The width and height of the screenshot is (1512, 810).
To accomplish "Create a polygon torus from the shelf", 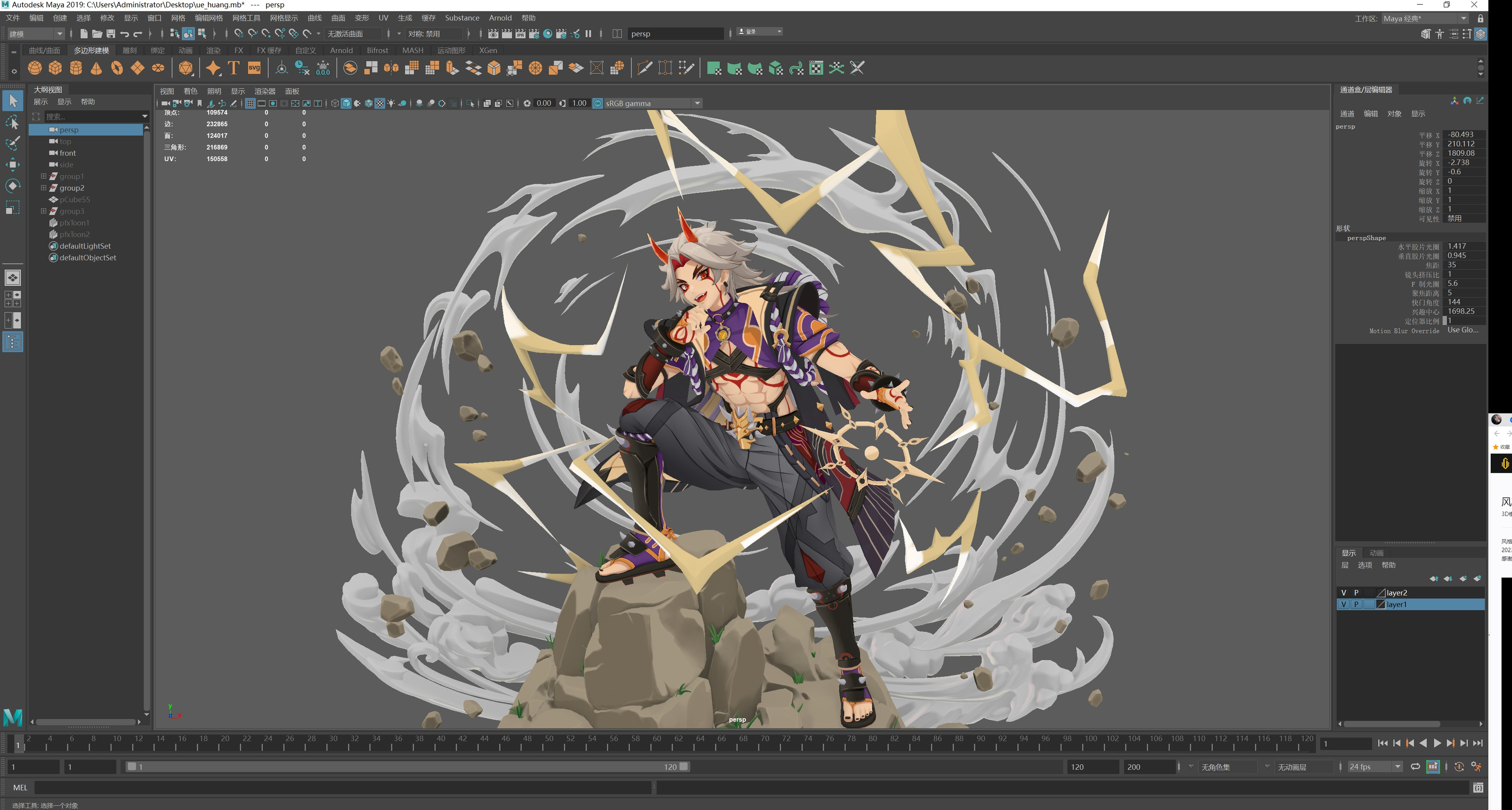I will tap(117, 68).
